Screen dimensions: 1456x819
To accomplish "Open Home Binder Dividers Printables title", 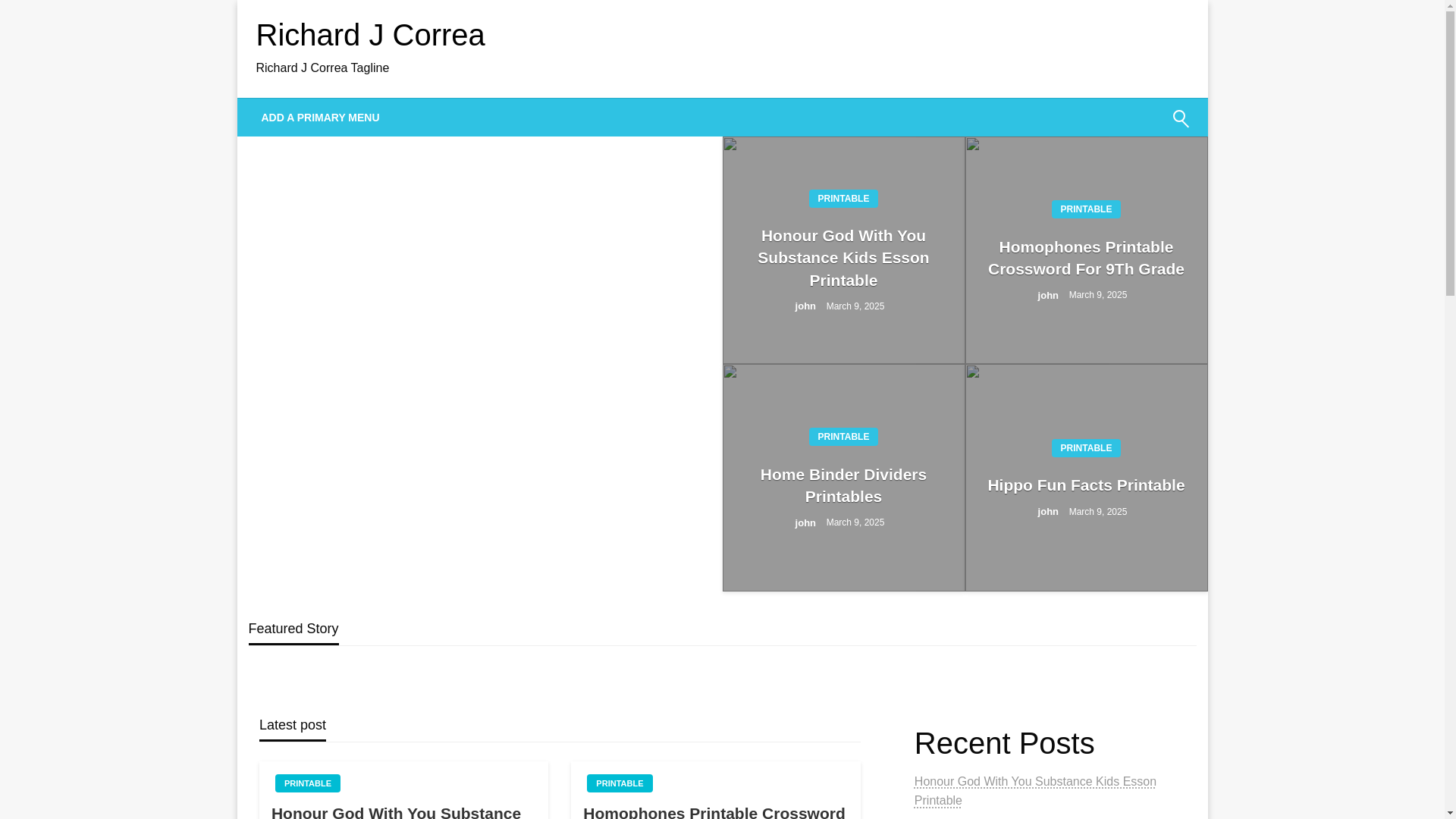I will (843, 485).
